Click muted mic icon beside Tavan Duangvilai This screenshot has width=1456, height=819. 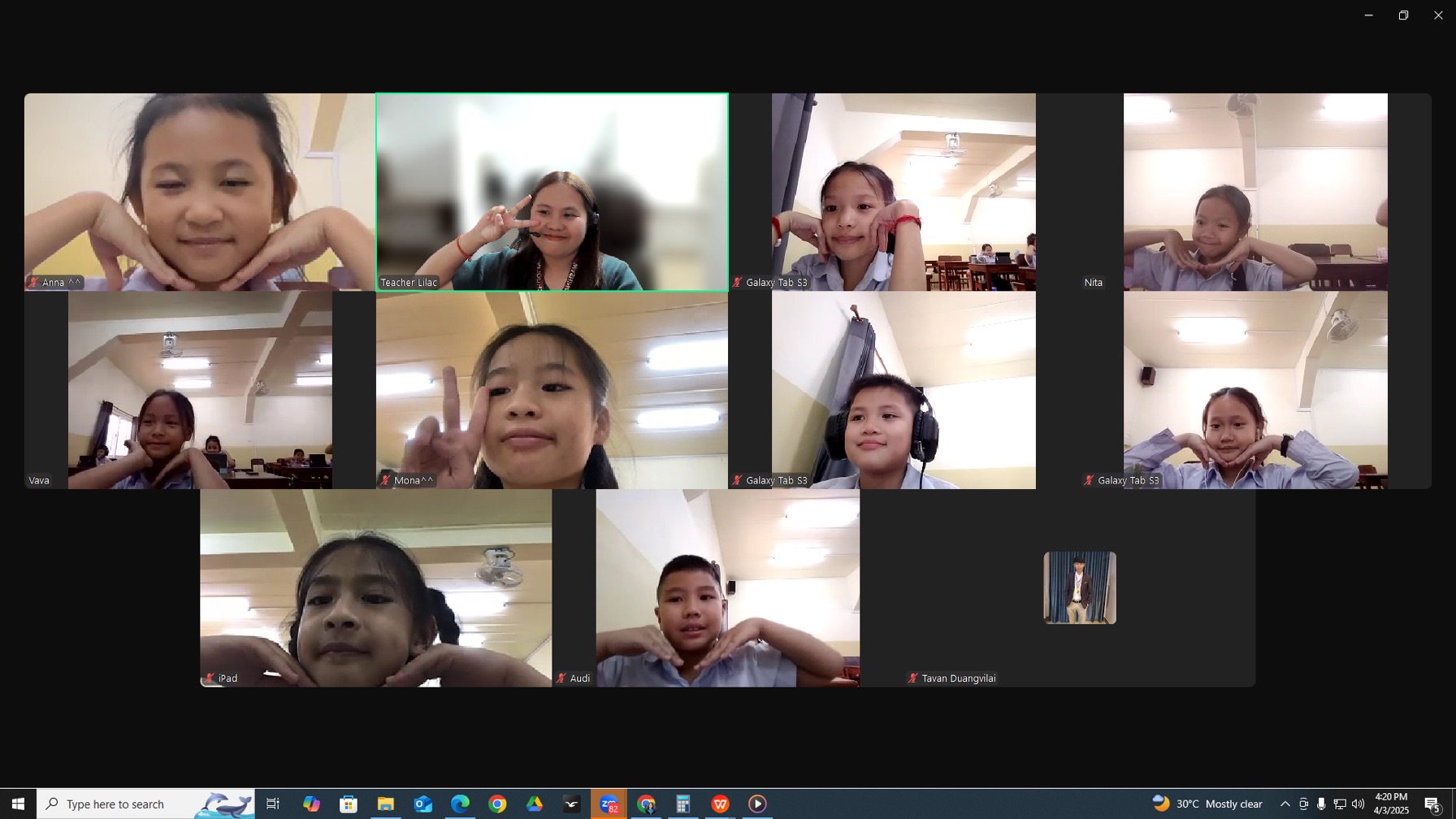(x=913, y=678)
